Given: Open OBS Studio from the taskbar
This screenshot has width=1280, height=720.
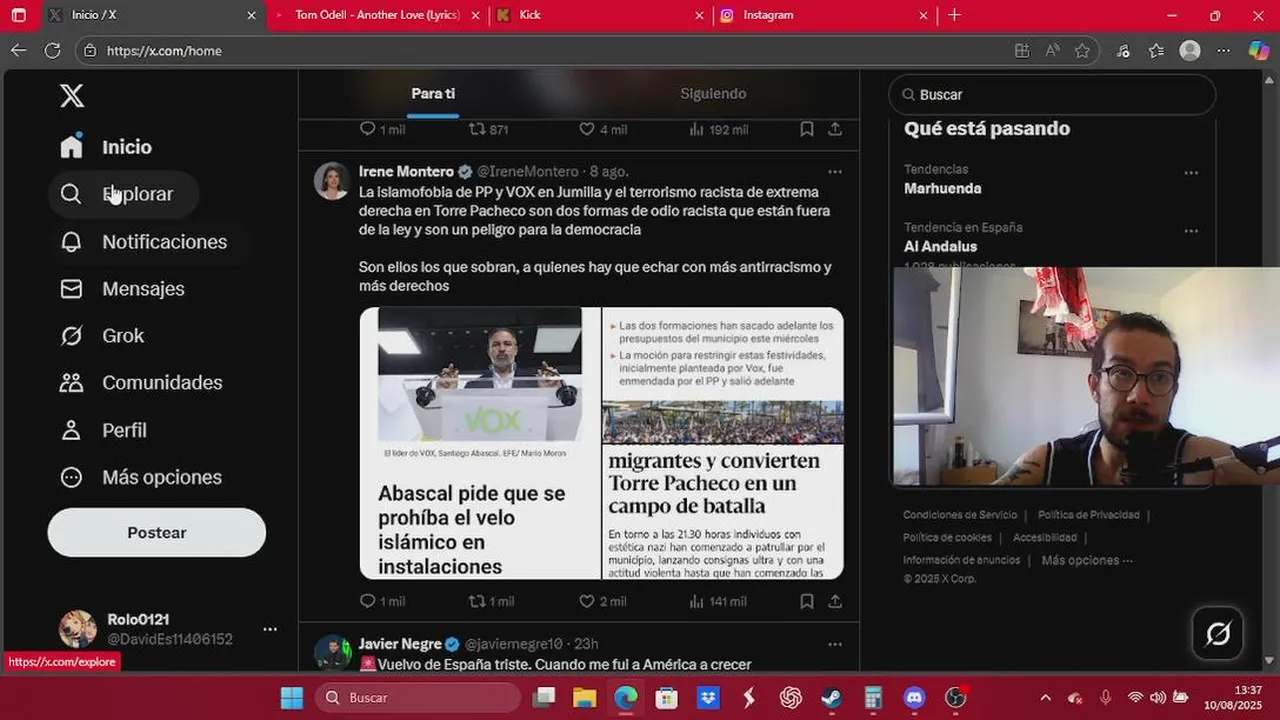Looking at the screenshot, I should click(x=955, y=697).
